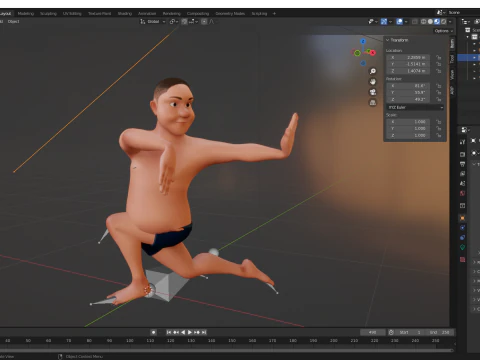Open object type visibility dropdown

[373, 22]
